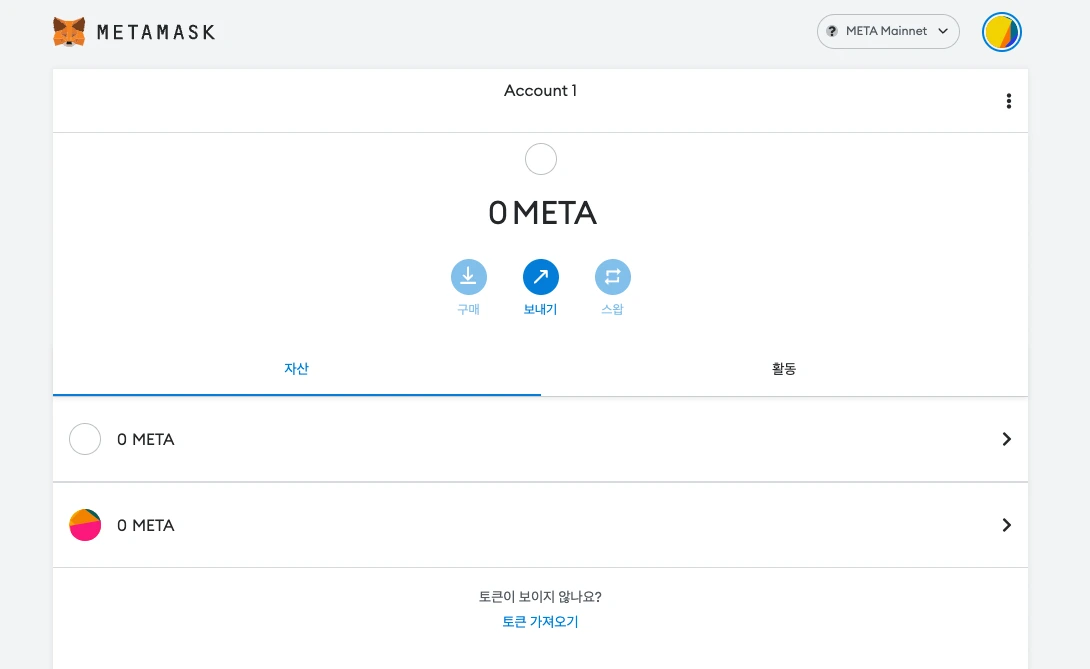Screen dimensions: 1090x669
Task: Click the 구매 (buy) download icon
Action: 468,277
